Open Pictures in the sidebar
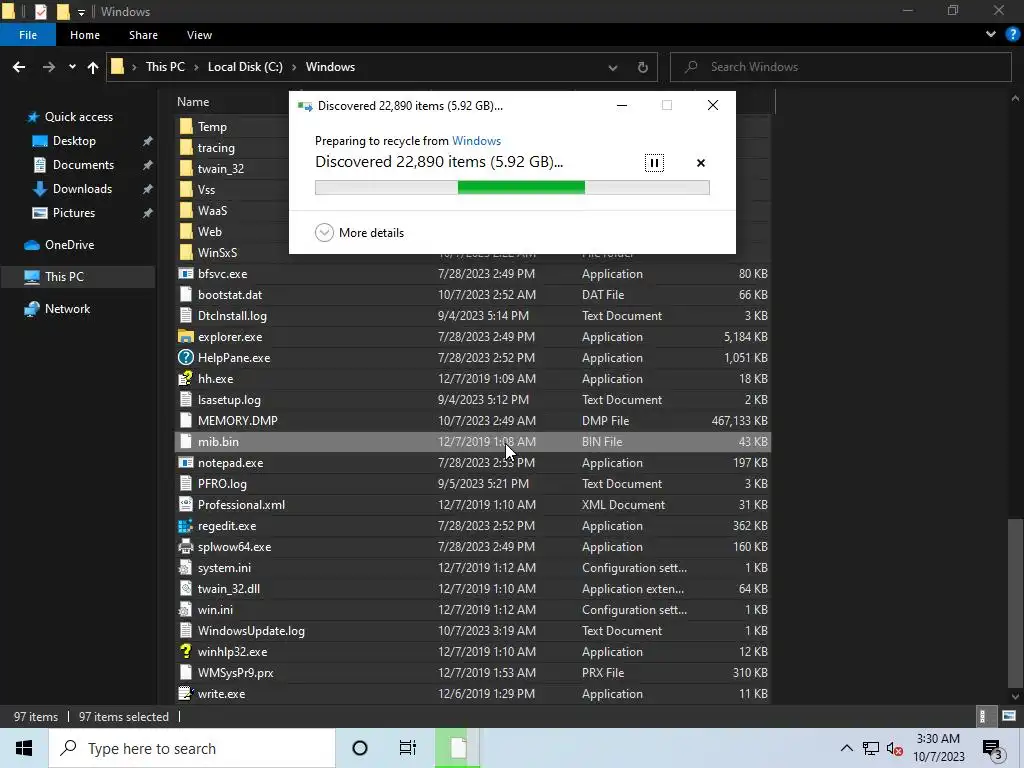 pos(74,213)
